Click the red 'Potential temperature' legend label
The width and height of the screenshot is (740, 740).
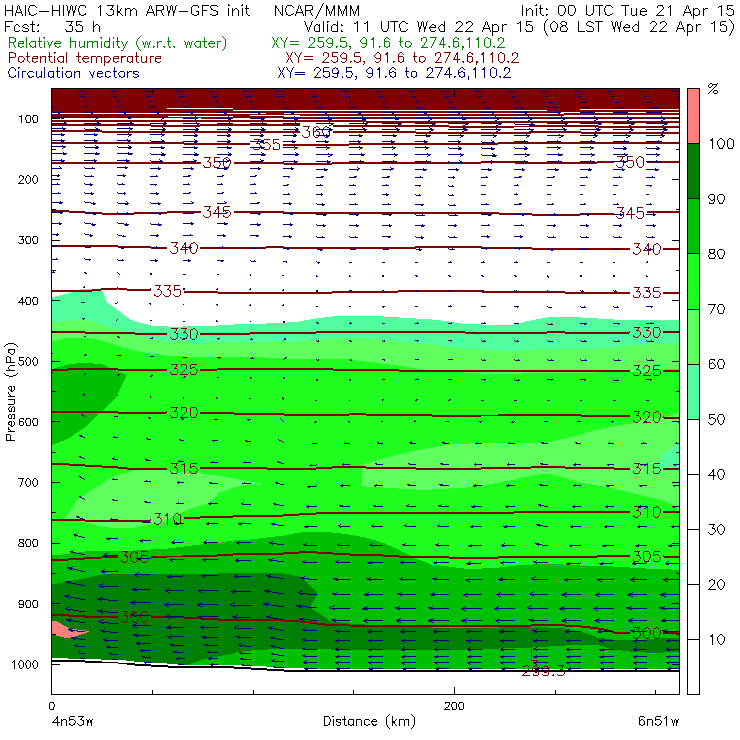85,58
